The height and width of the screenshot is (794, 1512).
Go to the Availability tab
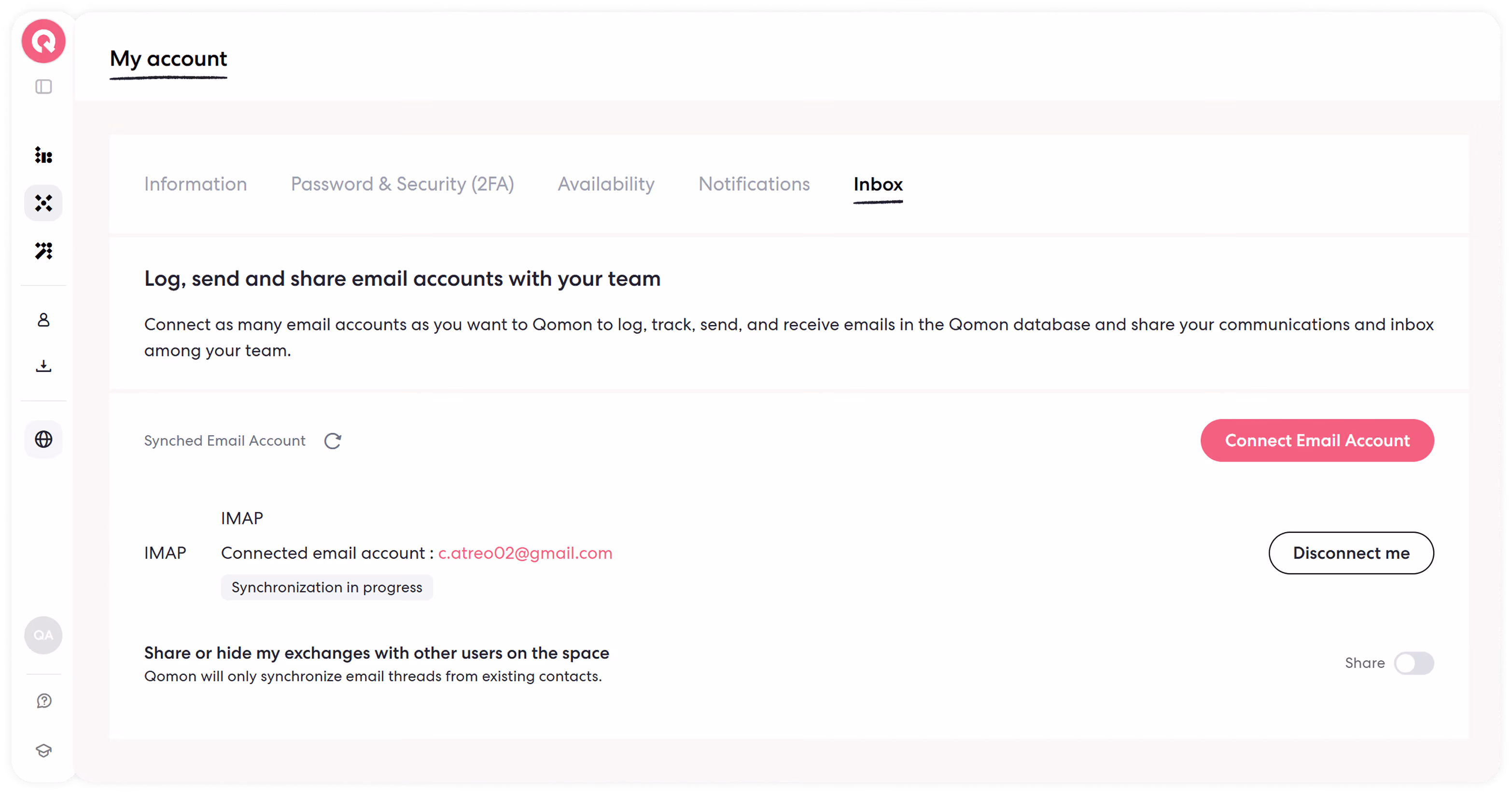click(606, 184)
